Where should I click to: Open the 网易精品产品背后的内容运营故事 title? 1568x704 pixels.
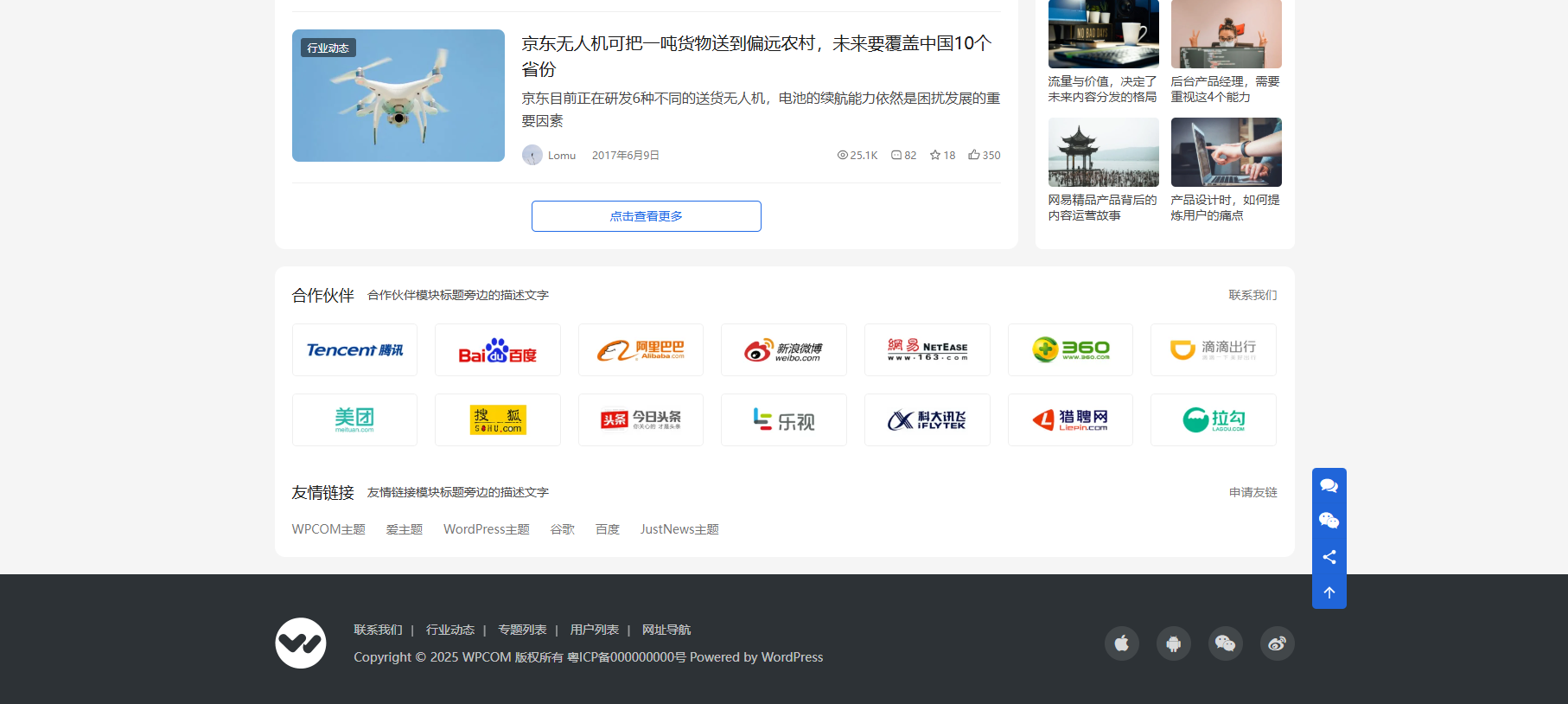(1103, 208)
